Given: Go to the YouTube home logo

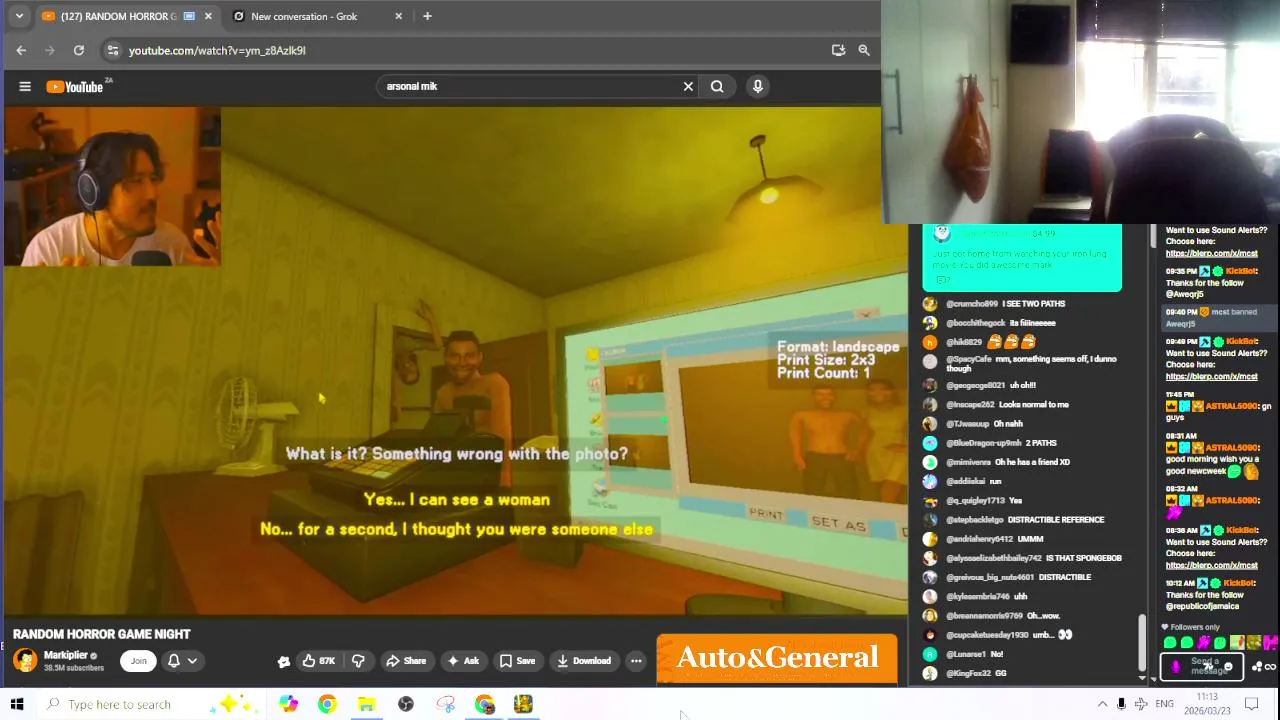Looking at the screenshot, I should coord(75,86).
